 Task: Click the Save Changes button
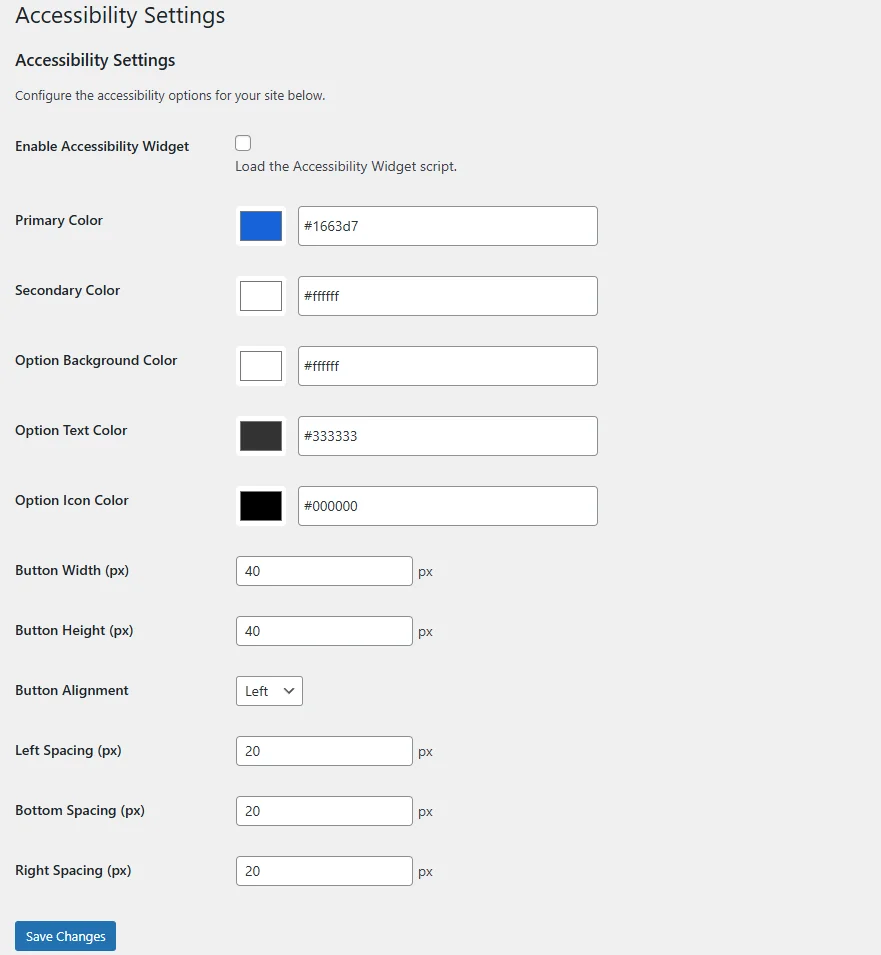[x=66, y=936]
